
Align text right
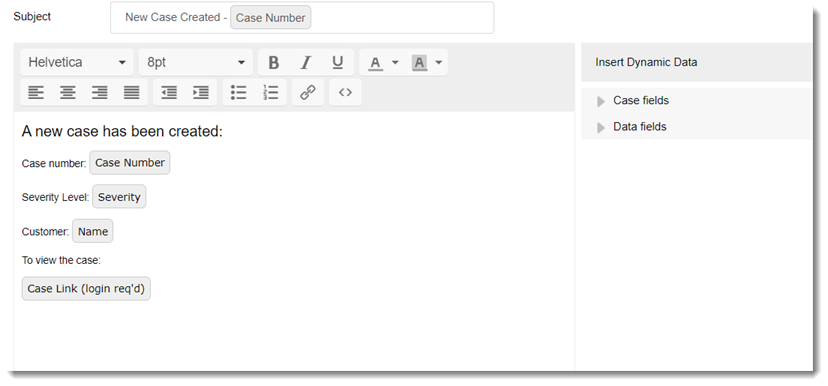point(99,92)
